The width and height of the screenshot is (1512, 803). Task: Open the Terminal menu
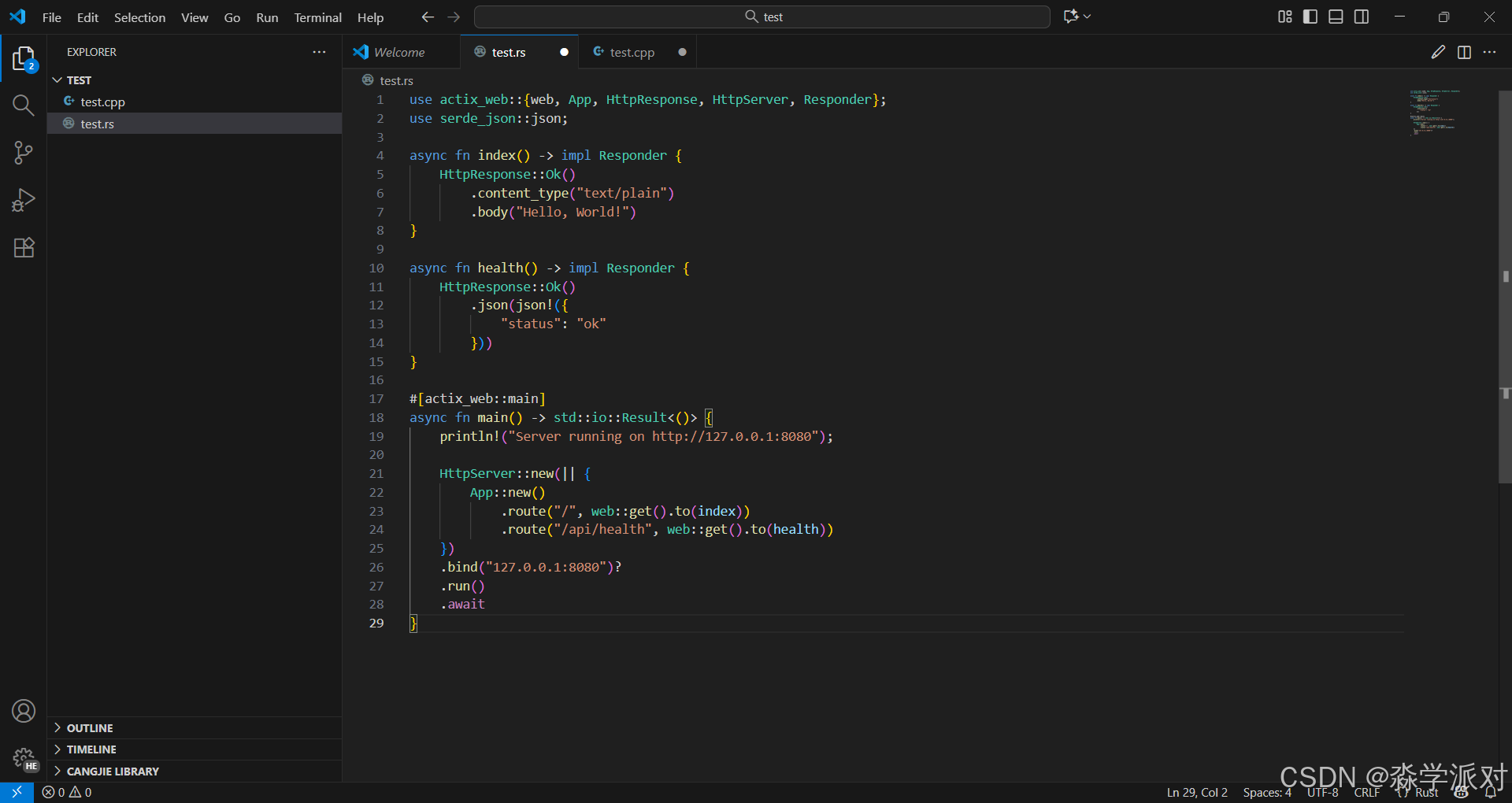pos(318,17)
